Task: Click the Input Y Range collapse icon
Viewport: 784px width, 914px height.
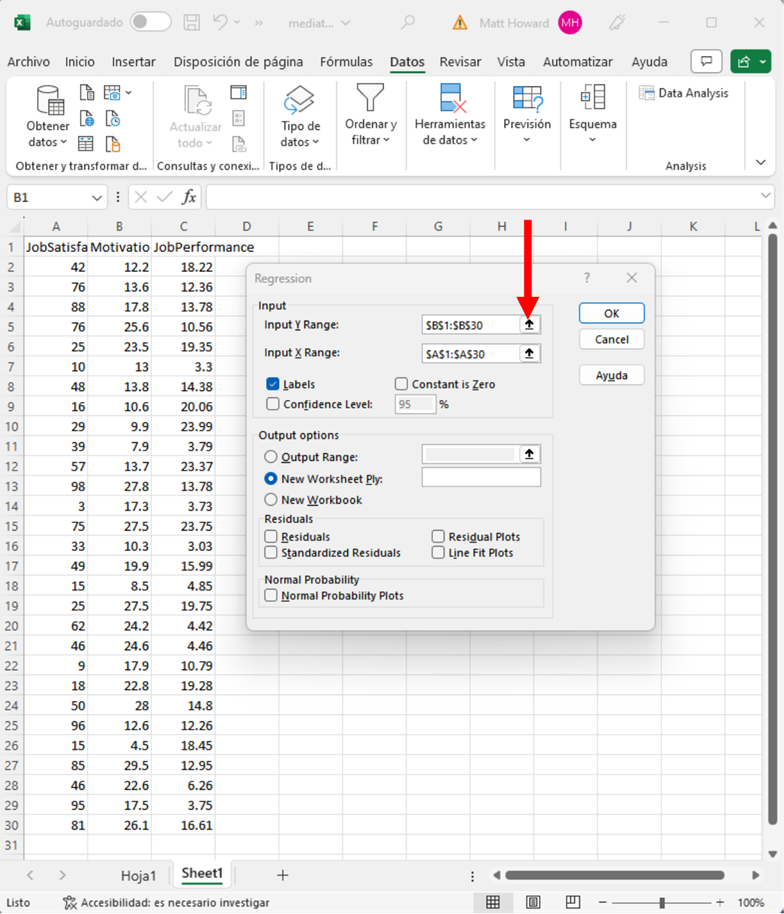Action: (x=530, y=325)
